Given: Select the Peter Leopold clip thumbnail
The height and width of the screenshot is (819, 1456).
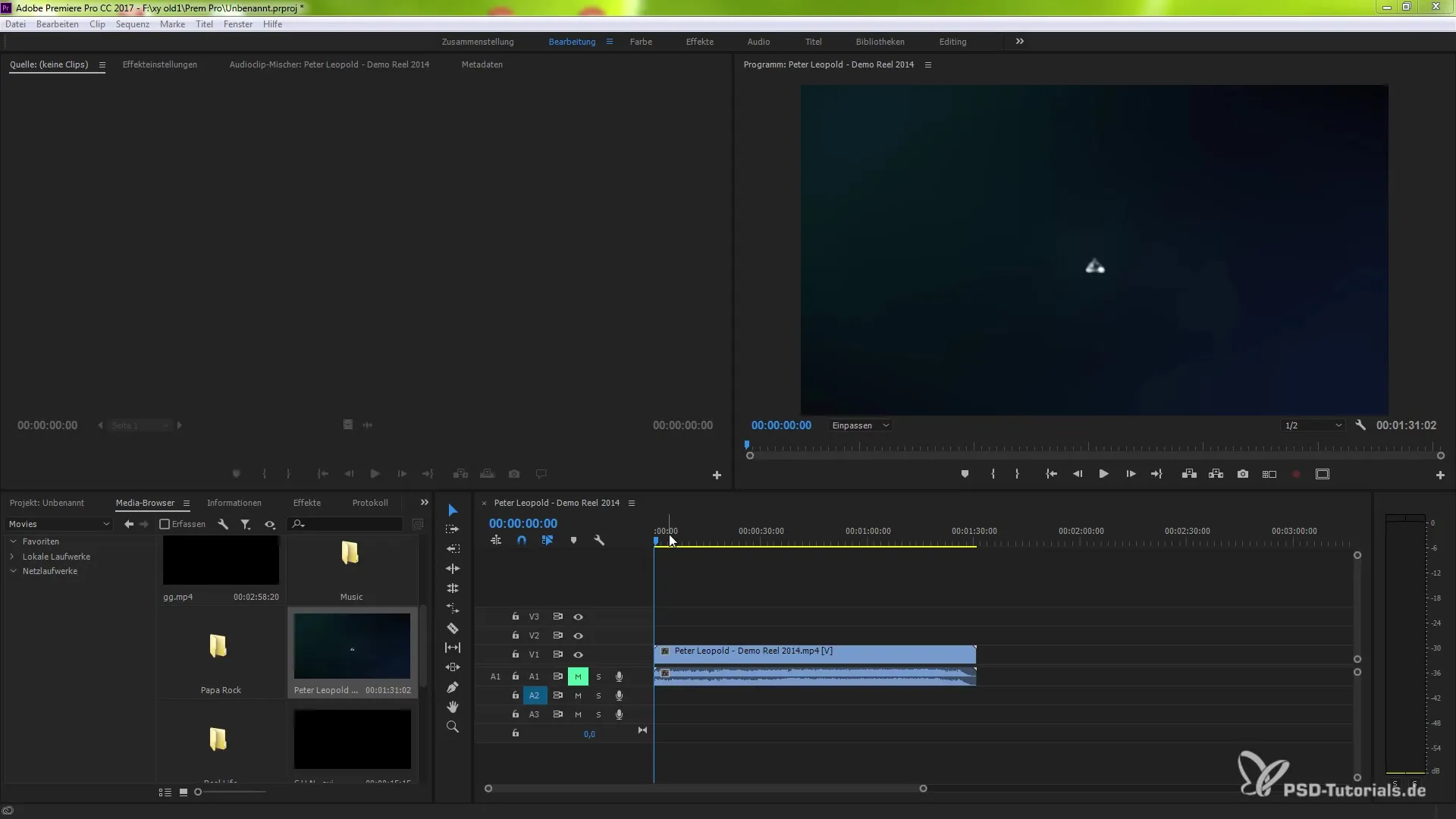Looking at the screenshot, I should [x=352, y=646].
